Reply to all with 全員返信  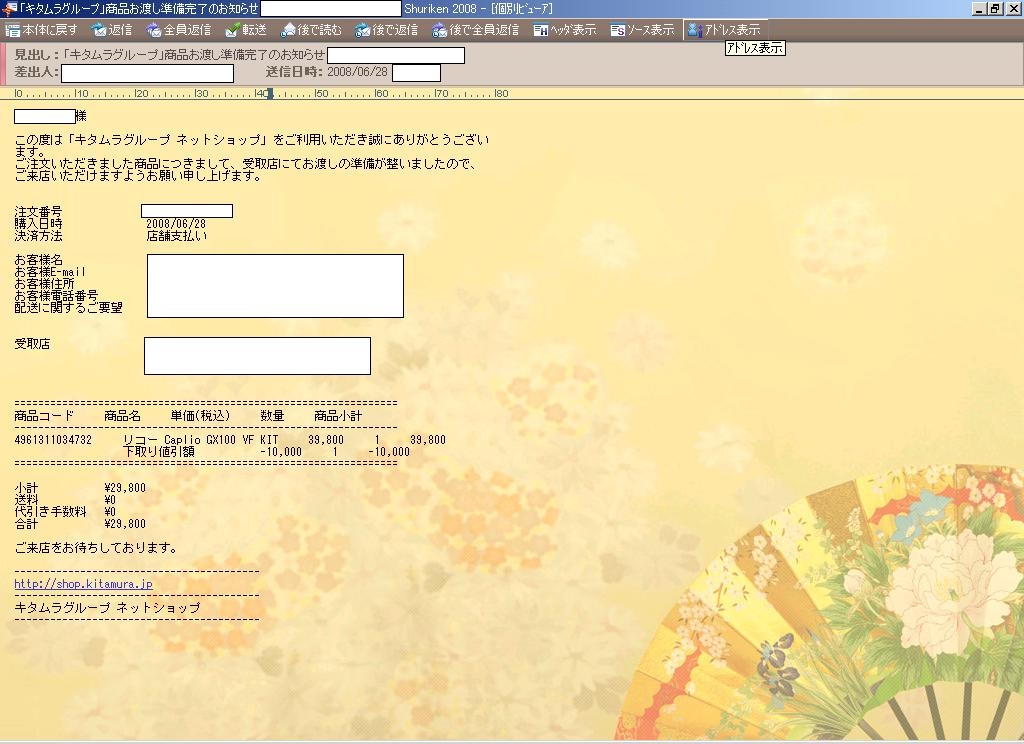tap(179, 30)
